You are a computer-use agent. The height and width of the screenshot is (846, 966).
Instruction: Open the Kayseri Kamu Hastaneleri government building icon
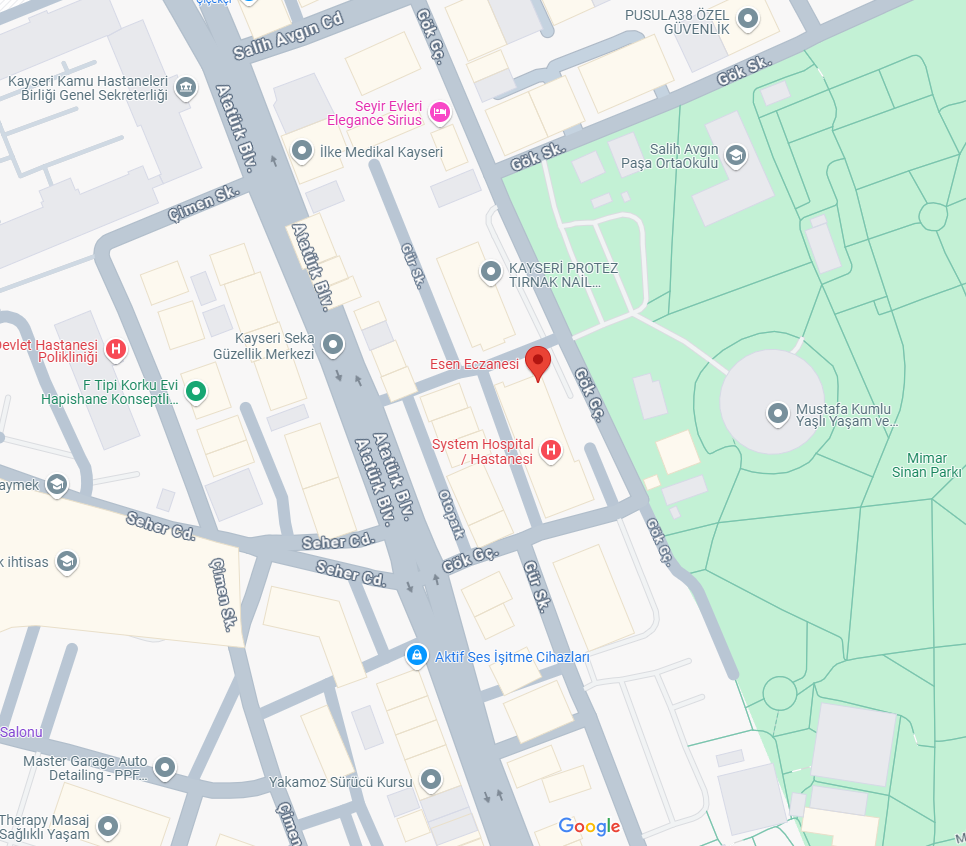pyautogui.click(x=186, y=87)
